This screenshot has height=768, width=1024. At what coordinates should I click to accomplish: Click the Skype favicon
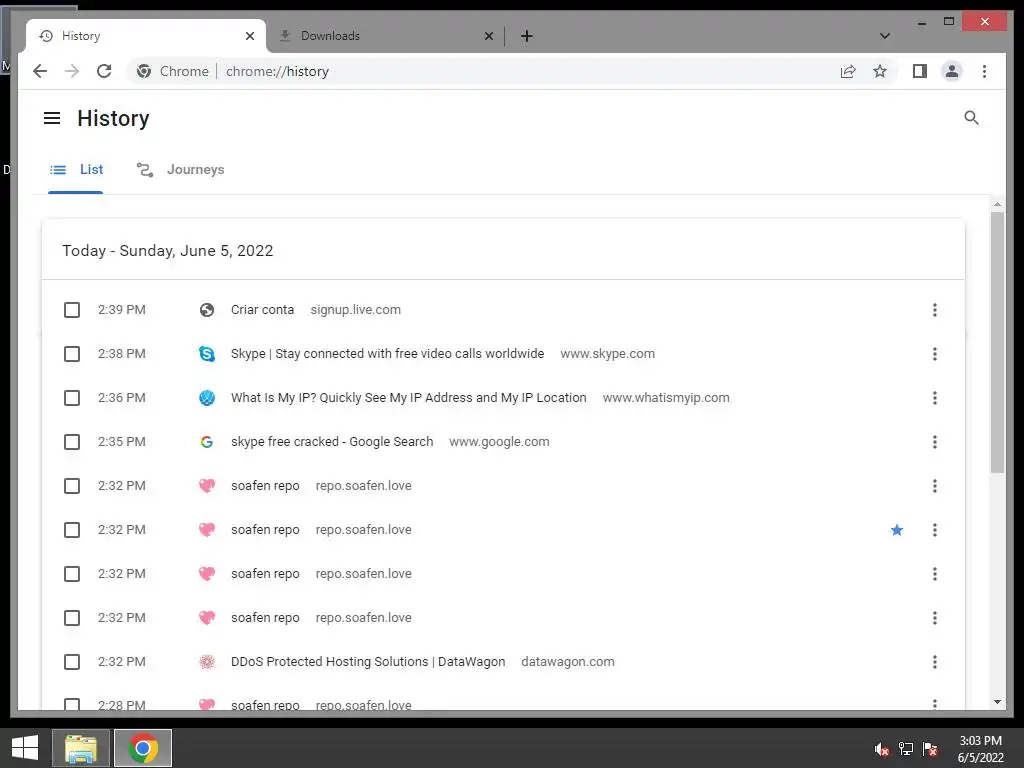pyautogui.click(x=207, y=354)
